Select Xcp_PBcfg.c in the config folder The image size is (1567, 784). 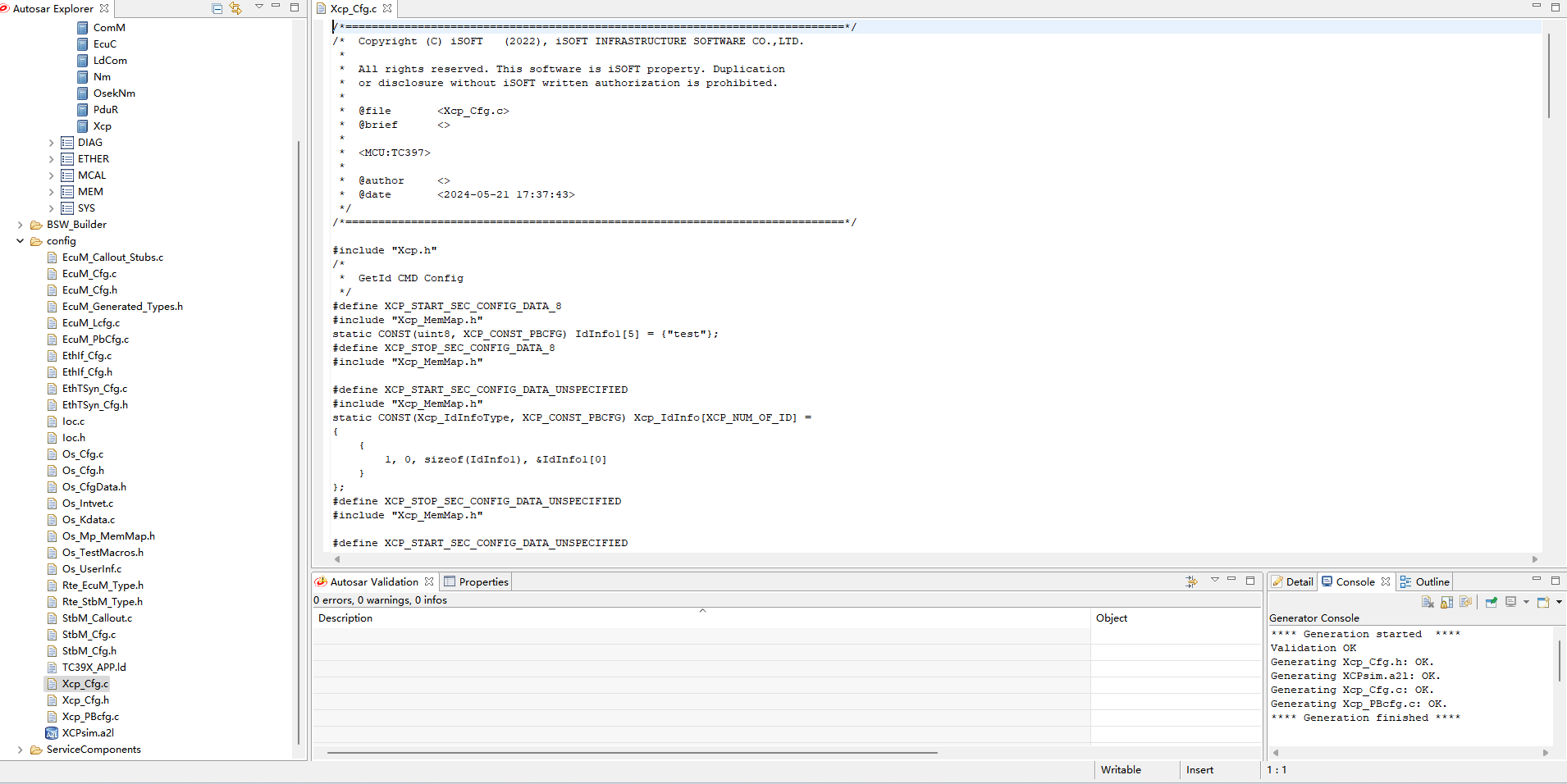(x=90, y=717)
